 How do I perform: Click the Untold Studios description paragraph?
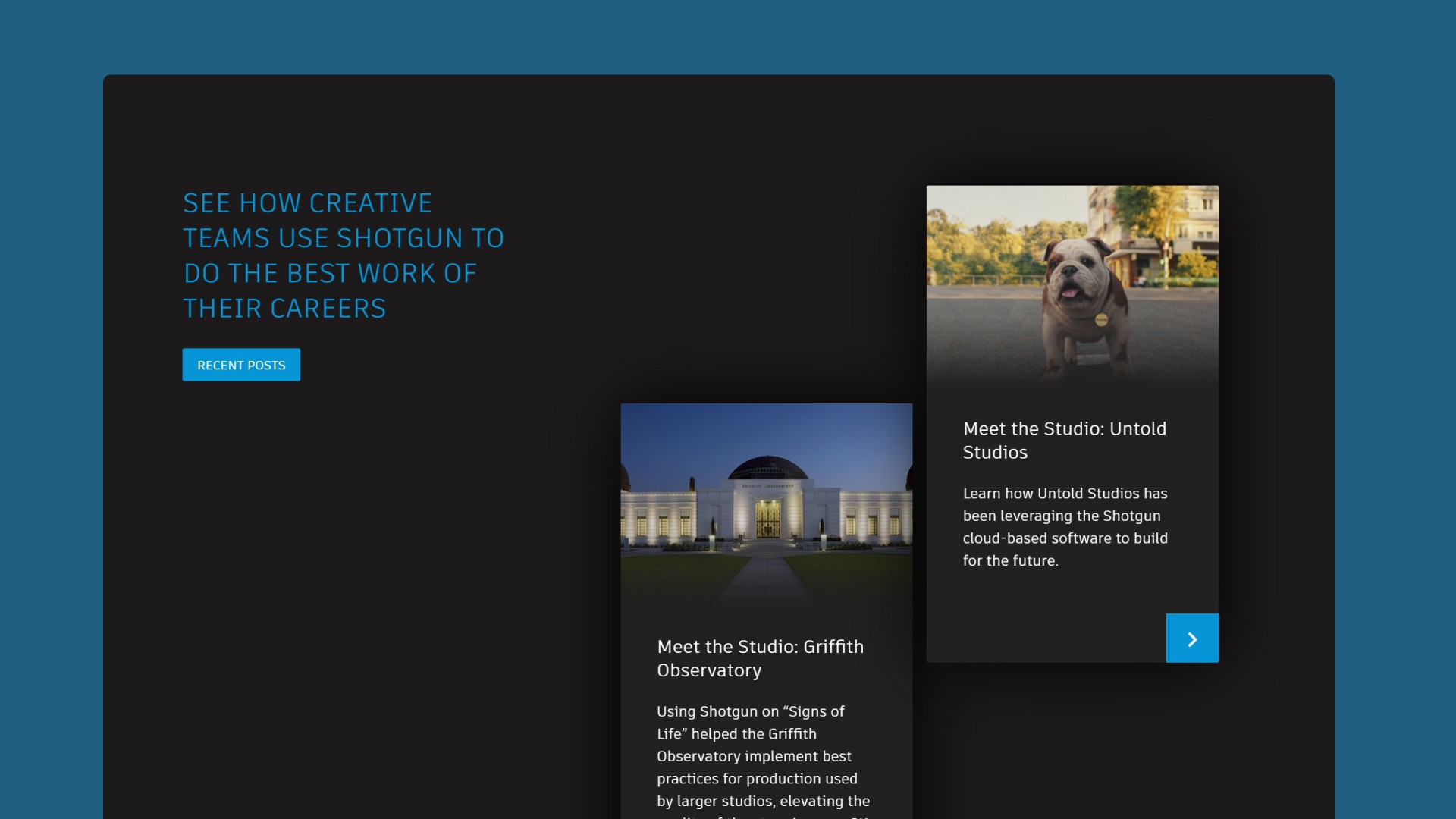point(1065,526)
